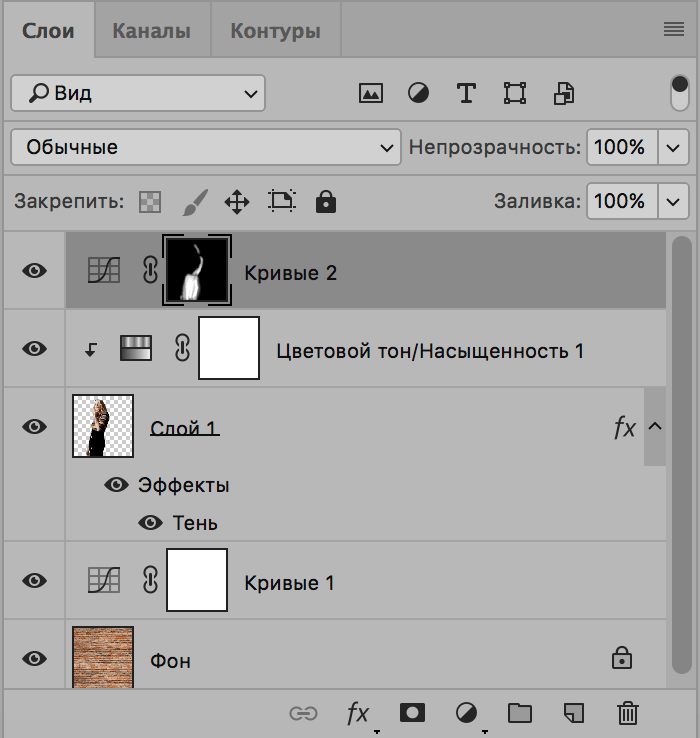This screenshot has height=738, width=700.
Task: Filter layers by pixel layer icon
Action: (x=371, y=94)
